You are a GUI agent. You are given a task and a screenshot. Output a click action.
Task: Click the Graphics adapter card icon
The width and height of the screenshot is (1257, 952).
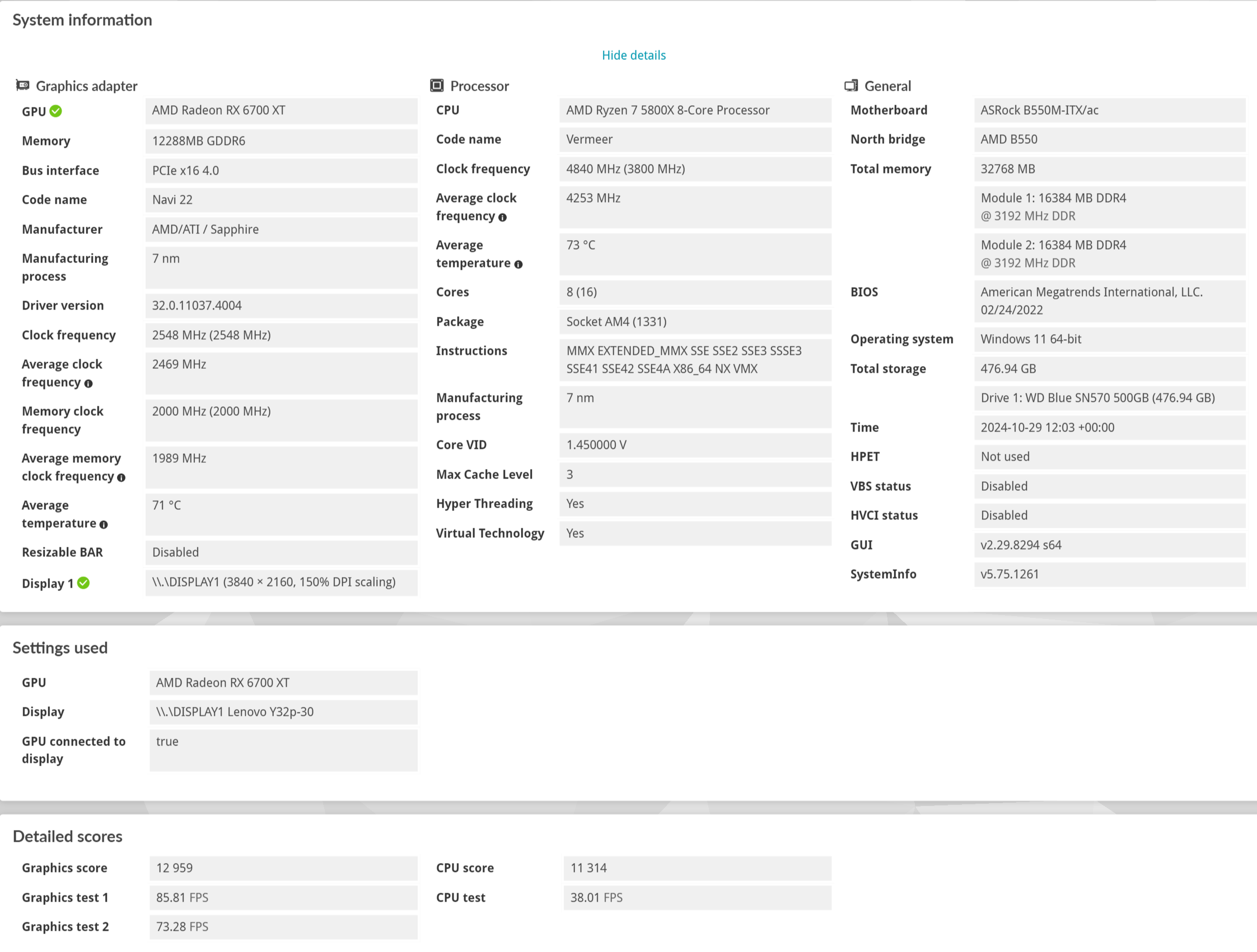click(x=23, y=85)
